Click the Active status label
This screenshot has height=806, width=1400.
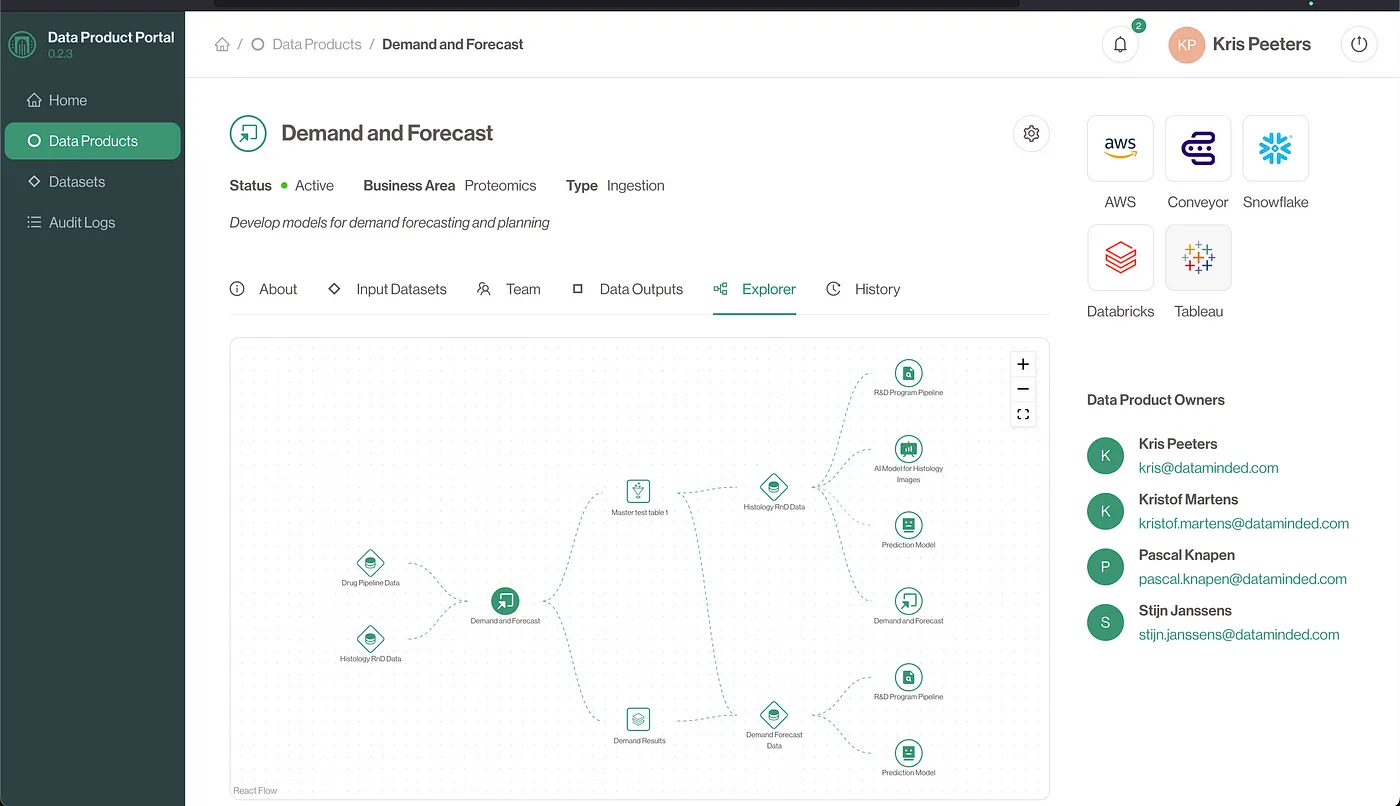coord(314,186)
